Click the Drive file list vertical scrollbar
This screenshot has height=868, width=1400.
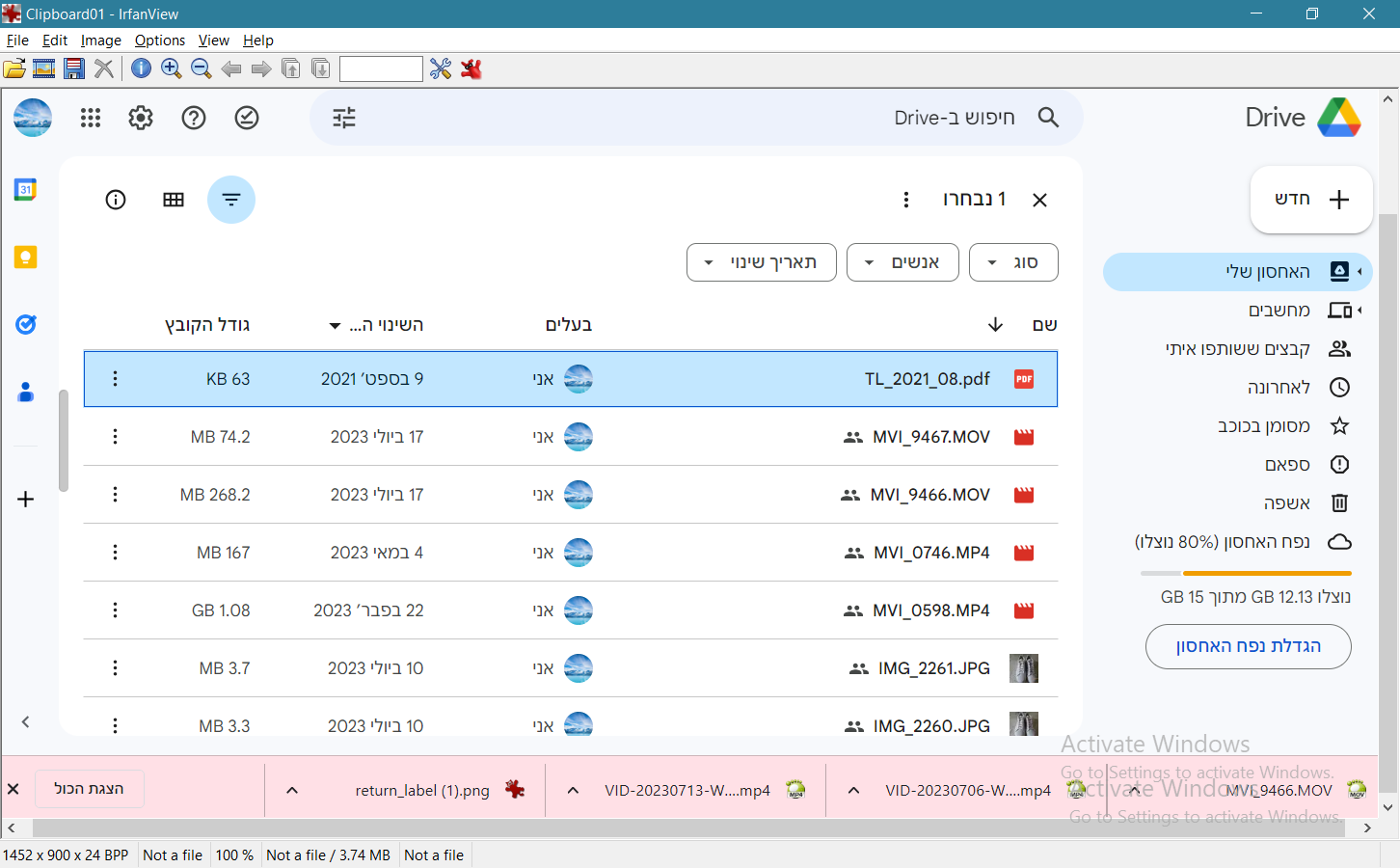point(64,441)
